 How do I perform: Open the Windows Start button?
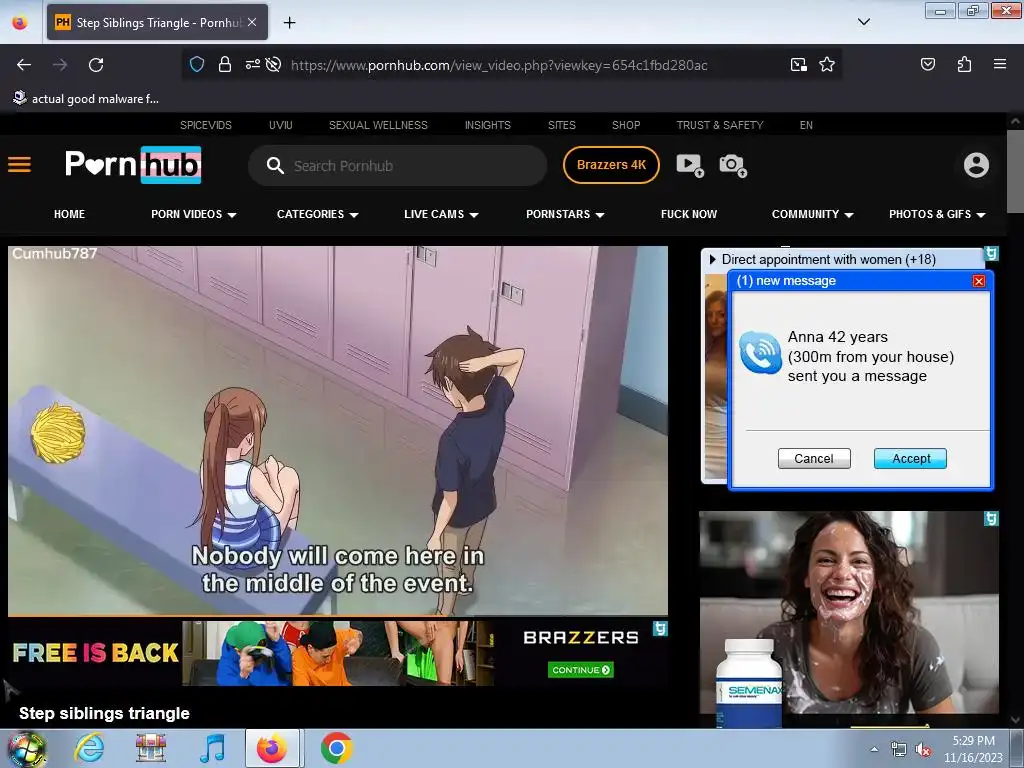pos(25,749)
